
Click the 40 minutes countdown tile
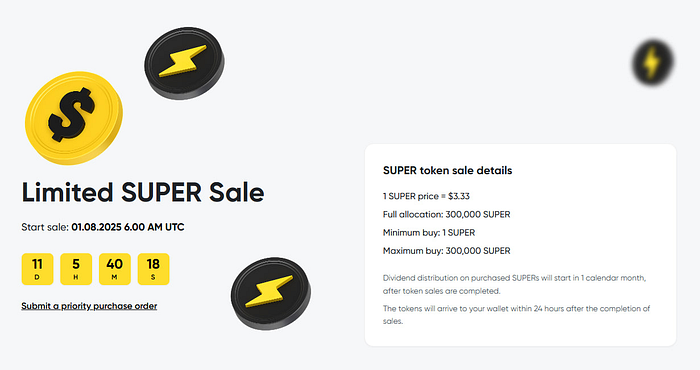click(x=115, y=269)
